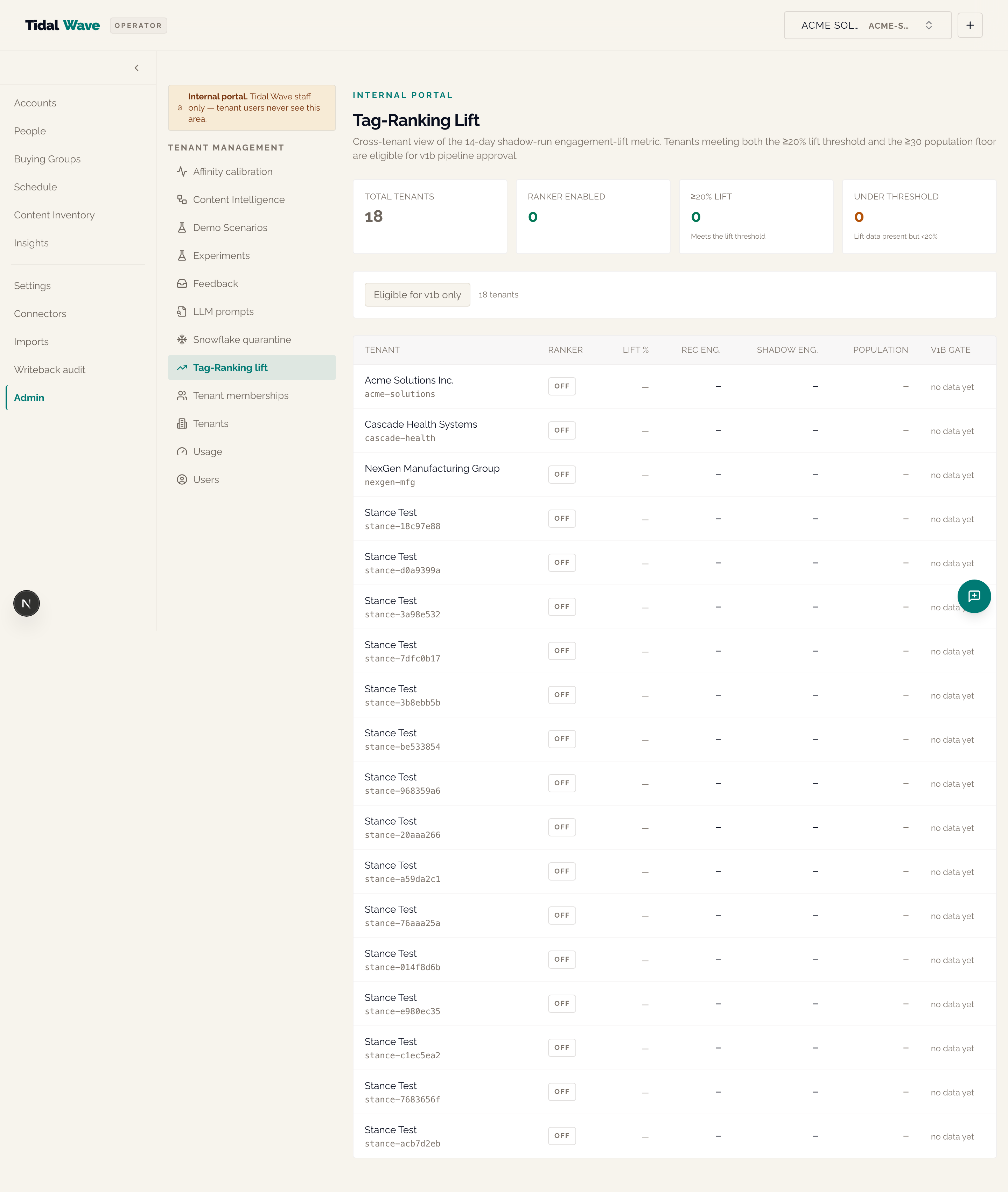
Task: Select Content Inventory in sidebar
Action: point(54,215)
